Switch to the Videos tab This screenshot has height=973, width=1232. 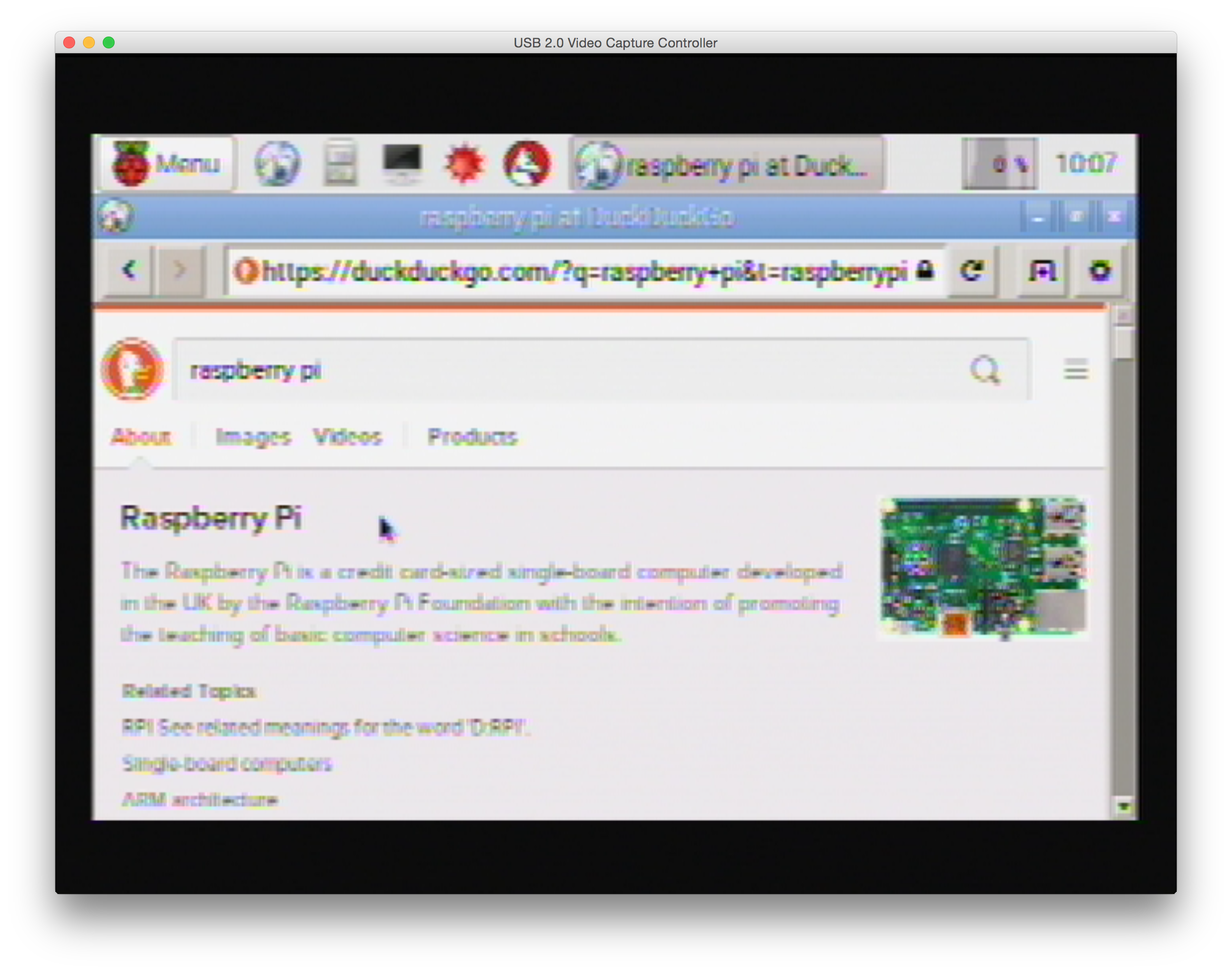(347, 437)
